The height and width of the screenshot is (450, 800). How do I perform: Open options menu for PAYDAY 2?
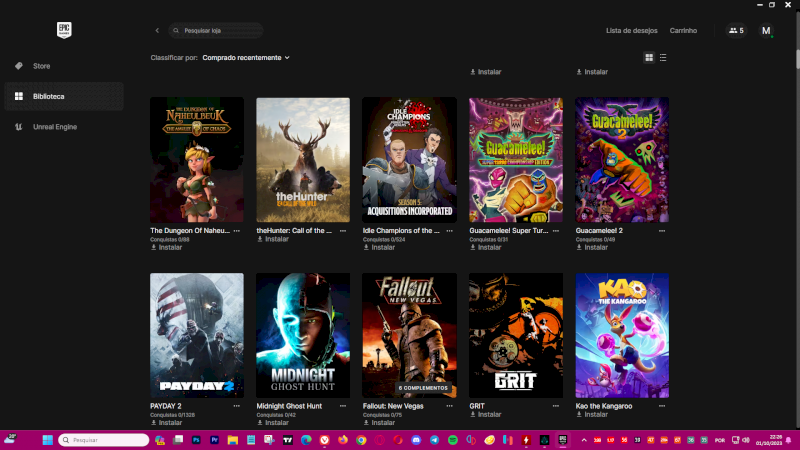pyautogui.click(x=237, y=406)
